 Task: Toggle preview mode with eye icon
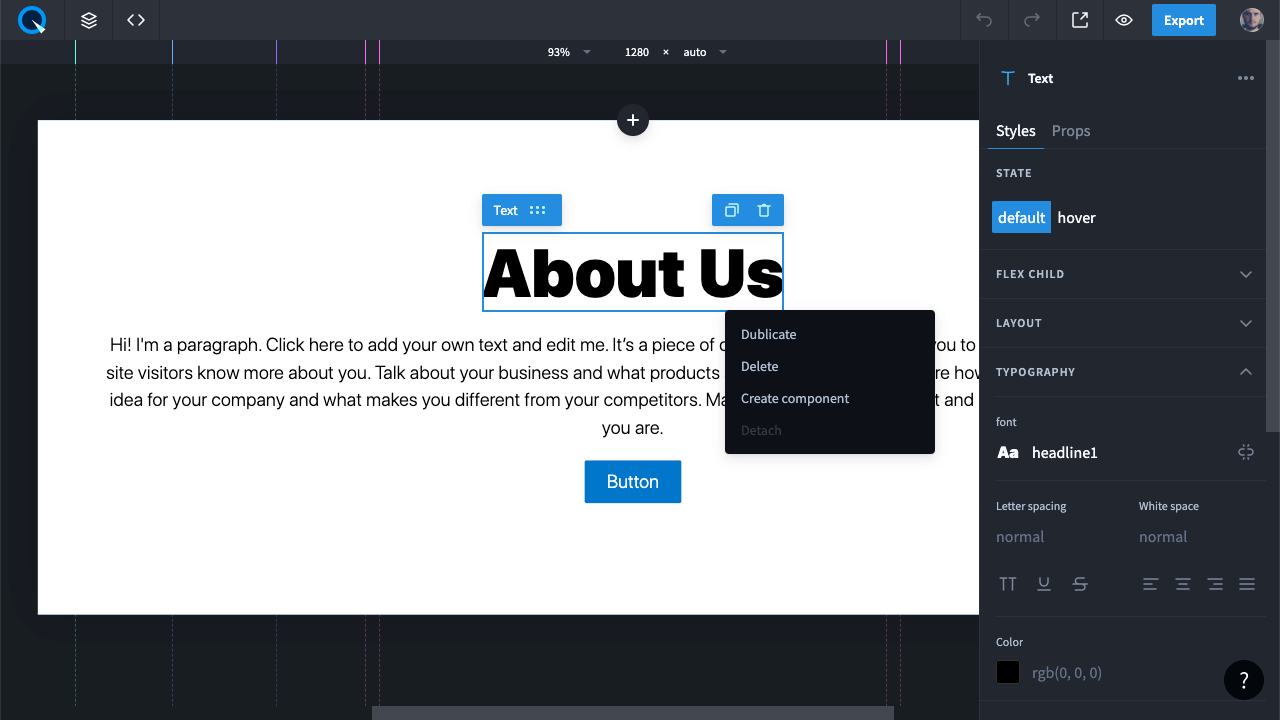[x=1124, y=20]
